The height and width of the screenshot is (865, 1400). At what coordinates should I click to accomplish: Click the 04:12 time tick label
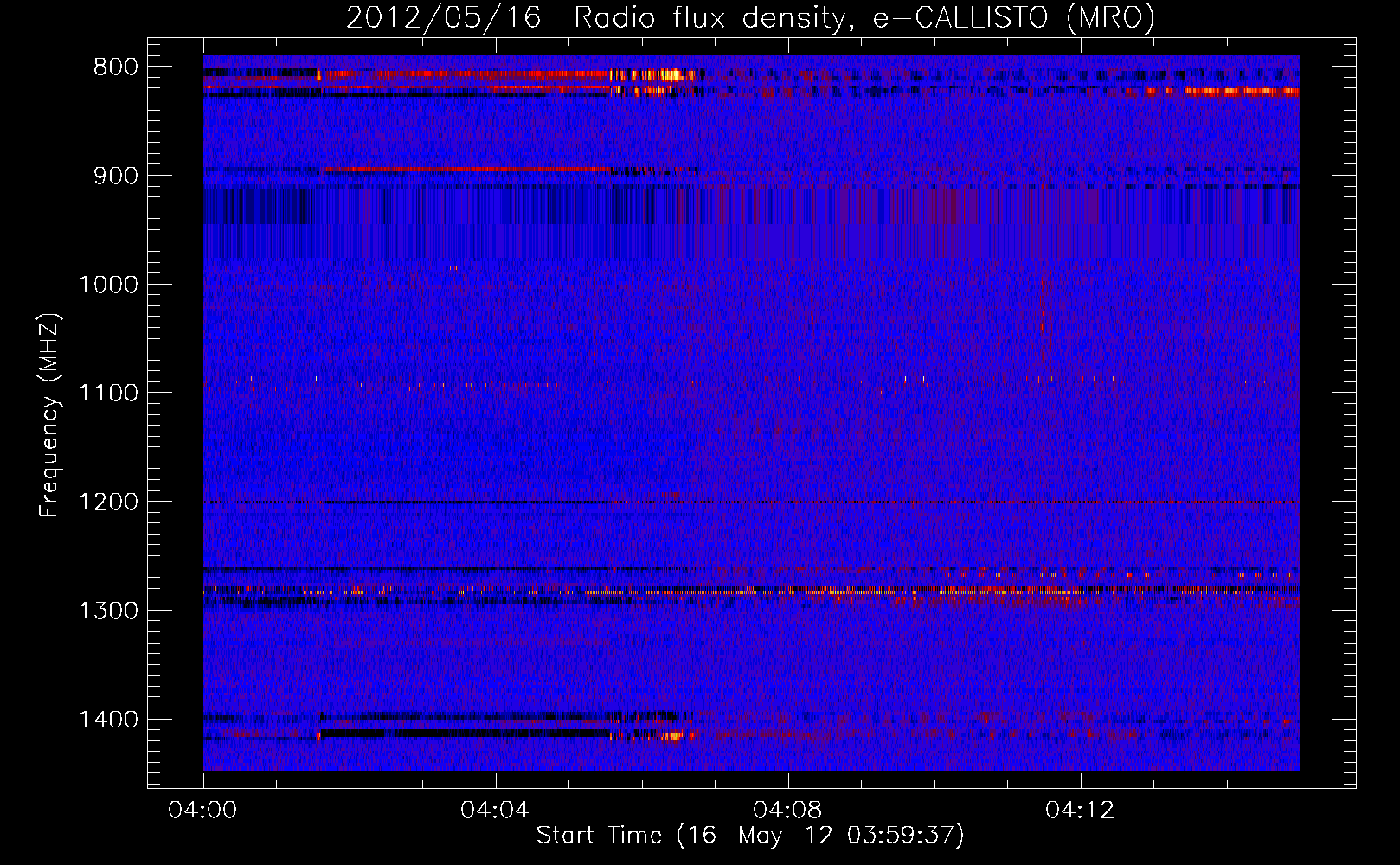tap(1080, 811)
